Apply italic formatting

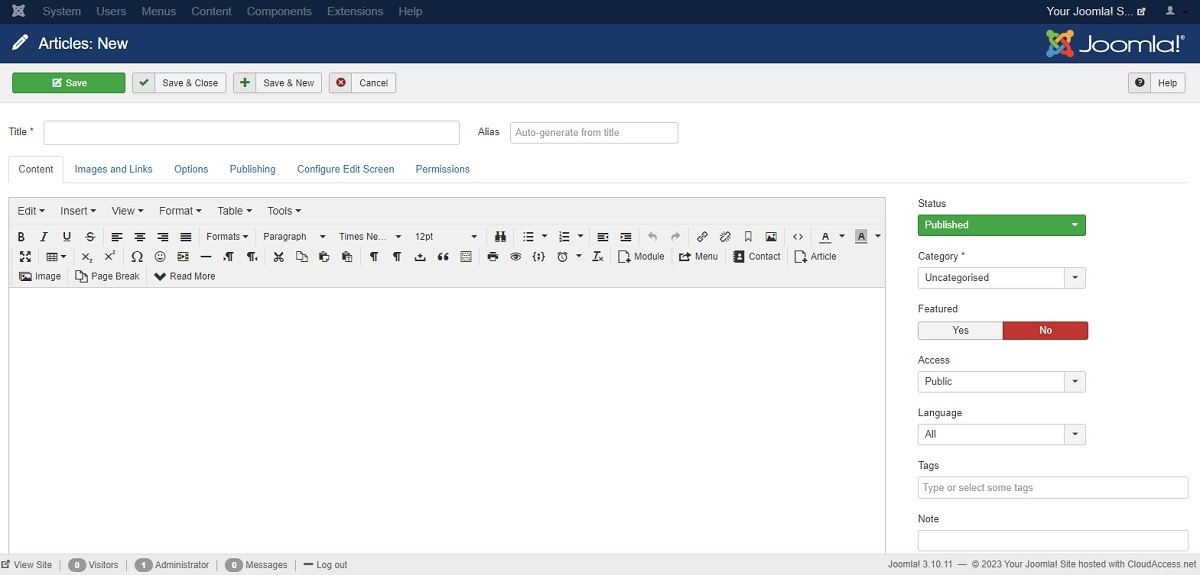point(44,237)
